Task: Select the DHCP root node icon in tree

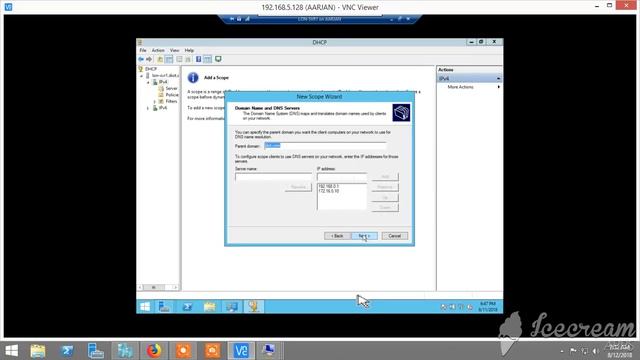Action: tap(141, 69)
